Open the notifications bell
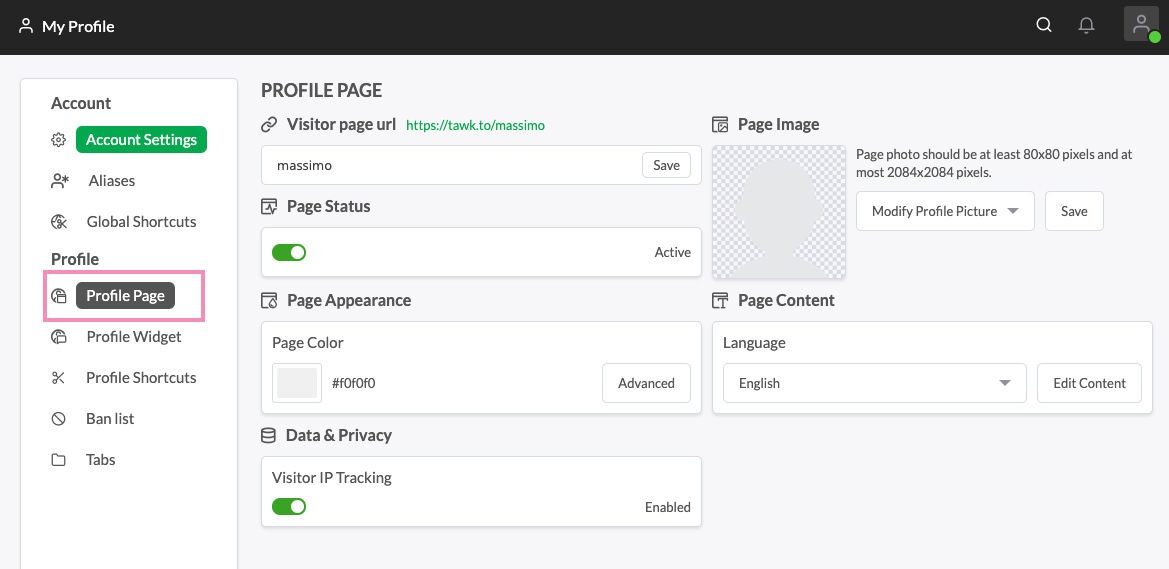 pyautogui.click(x=1086, y=26)
